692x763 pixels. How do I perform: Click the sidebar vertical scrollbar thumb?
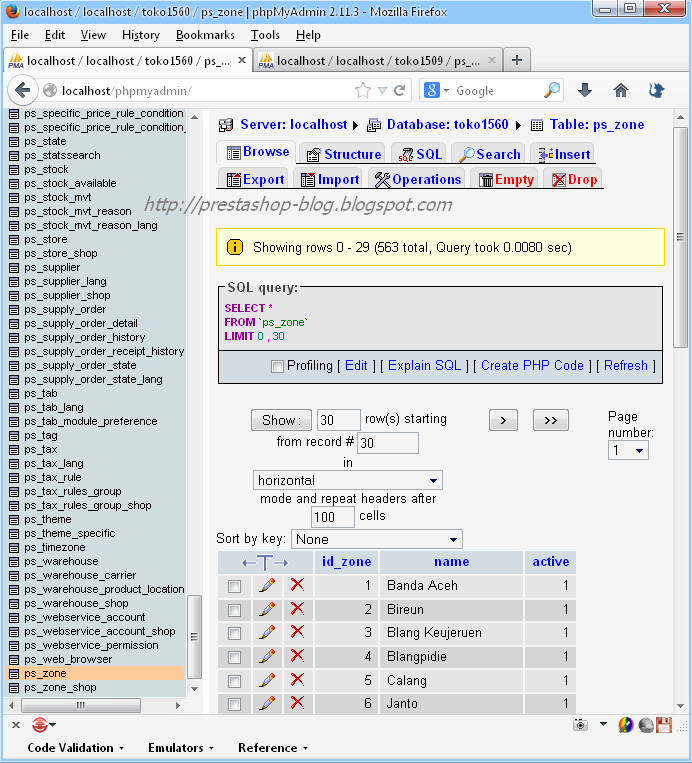tap(194, 636)
